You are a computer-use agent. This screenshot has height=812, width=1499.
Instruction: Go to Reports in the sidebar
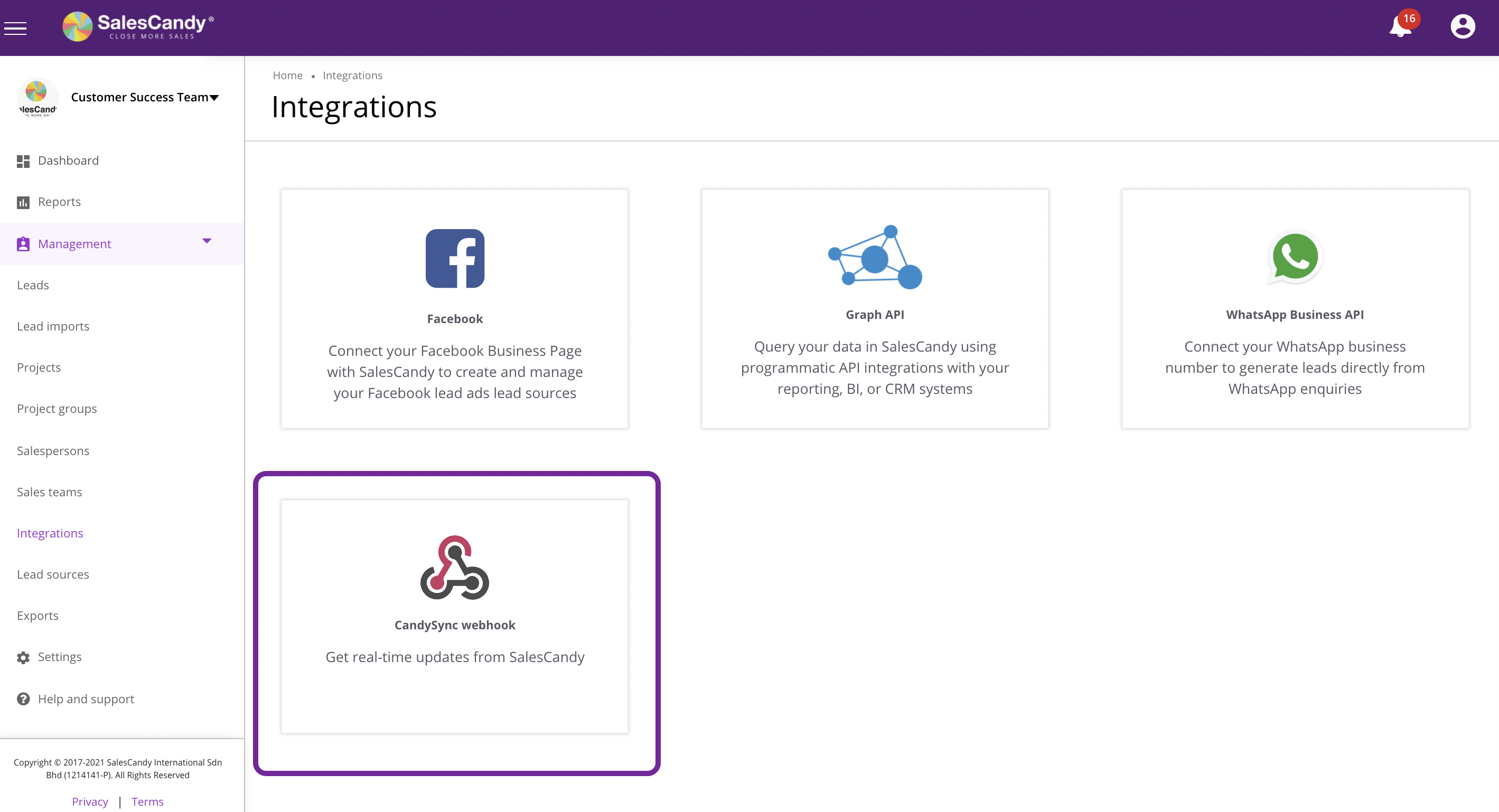59,202
